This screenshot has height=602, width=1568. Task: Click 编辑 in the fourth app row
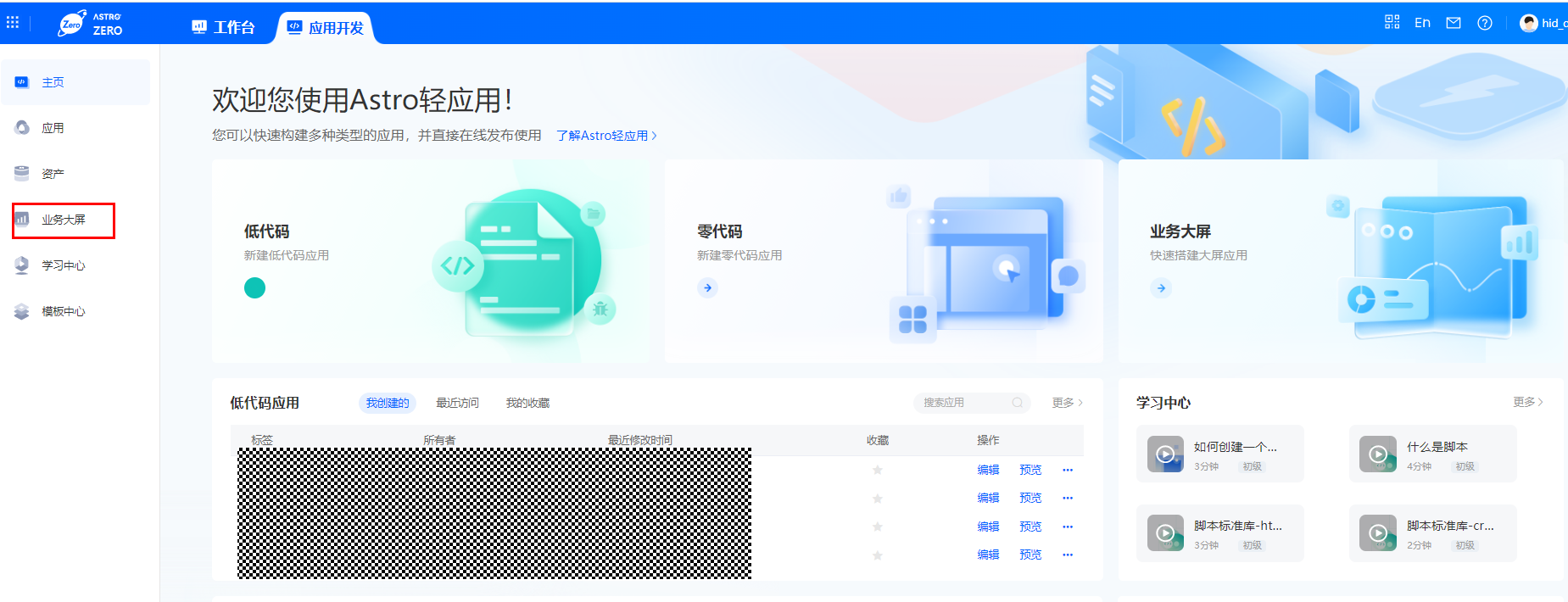click(x=988, y=555)
